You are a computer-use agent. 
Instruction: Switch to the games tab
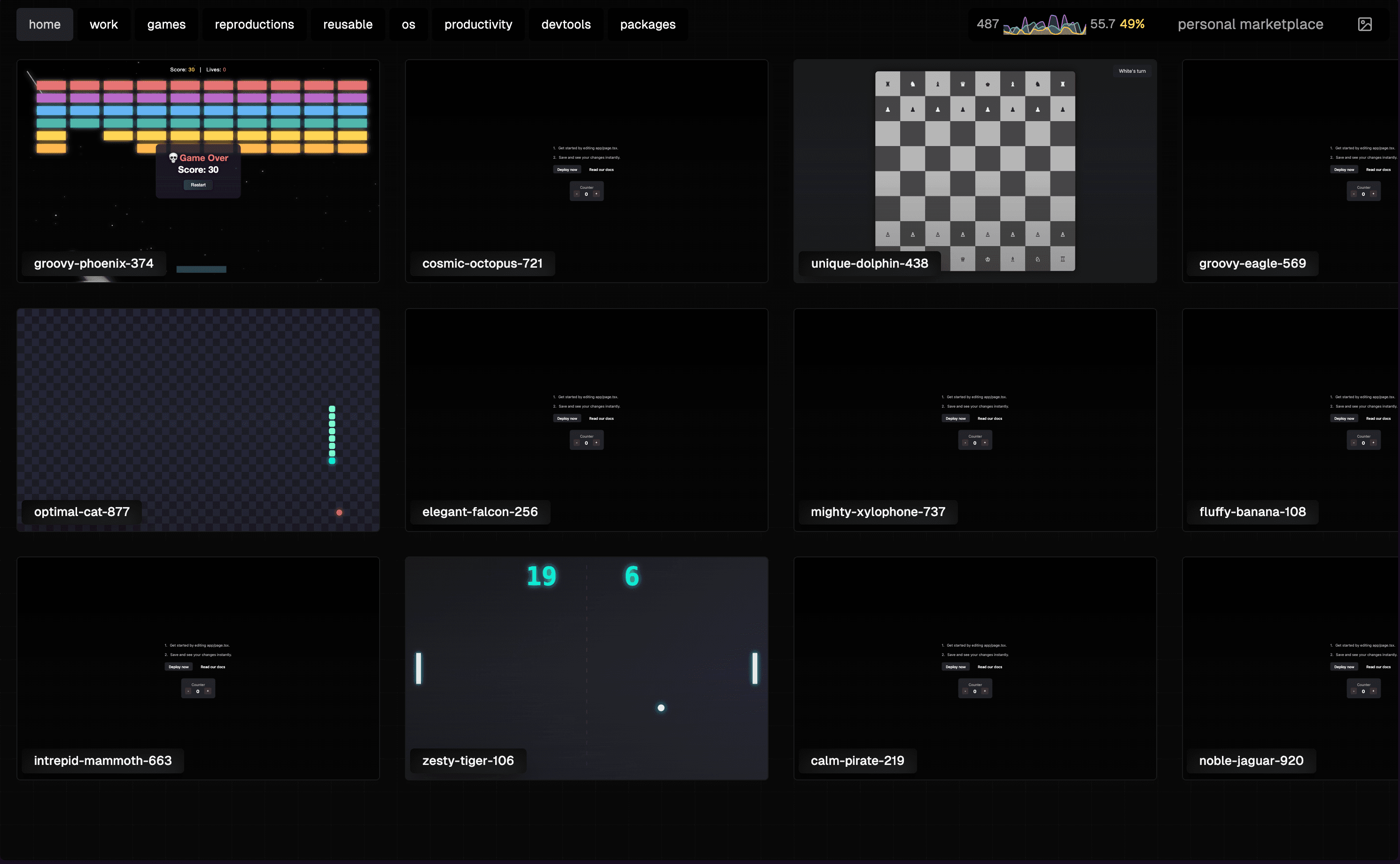(x=166, y=24)
